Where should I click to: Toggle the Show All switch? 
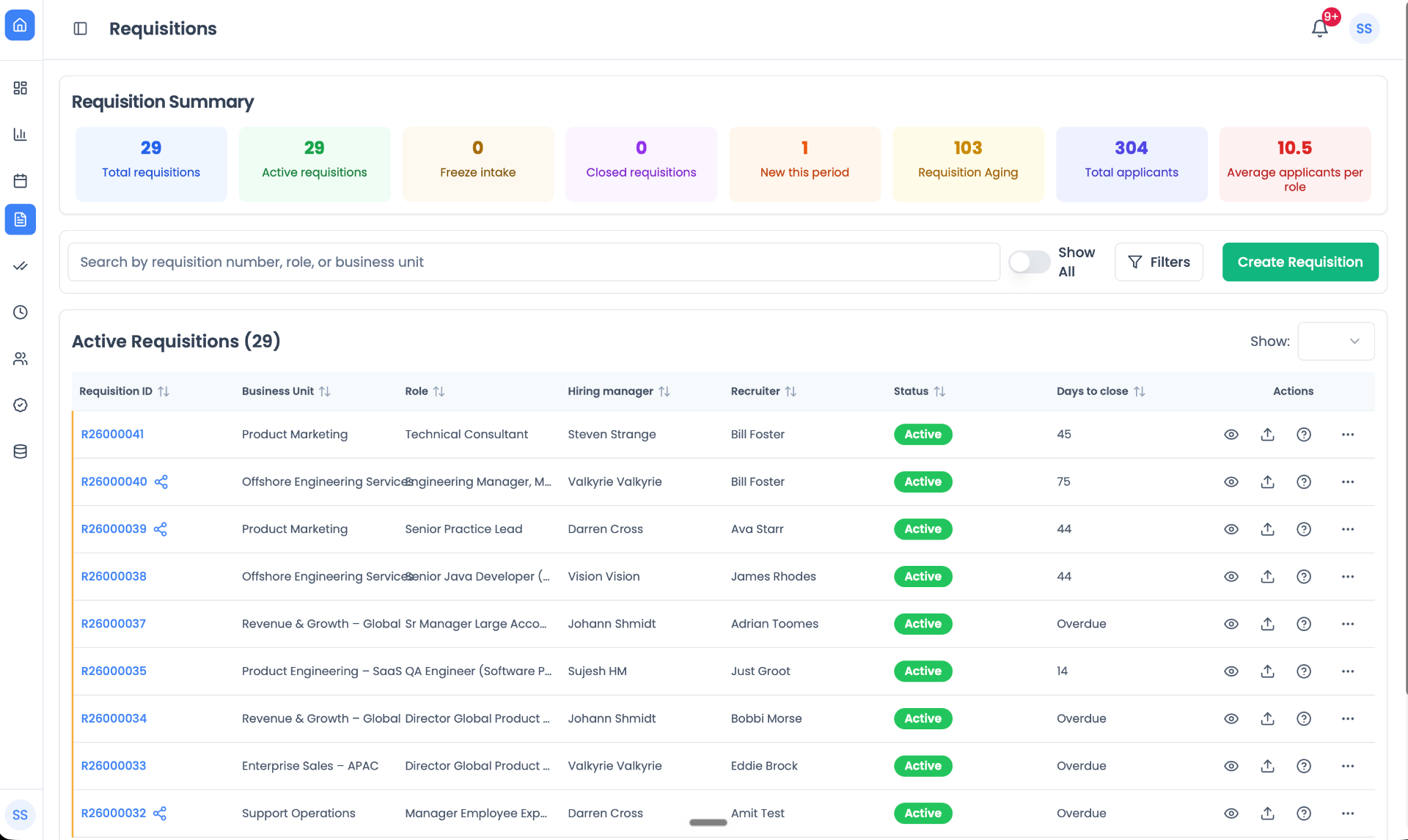click(1029, 262)
